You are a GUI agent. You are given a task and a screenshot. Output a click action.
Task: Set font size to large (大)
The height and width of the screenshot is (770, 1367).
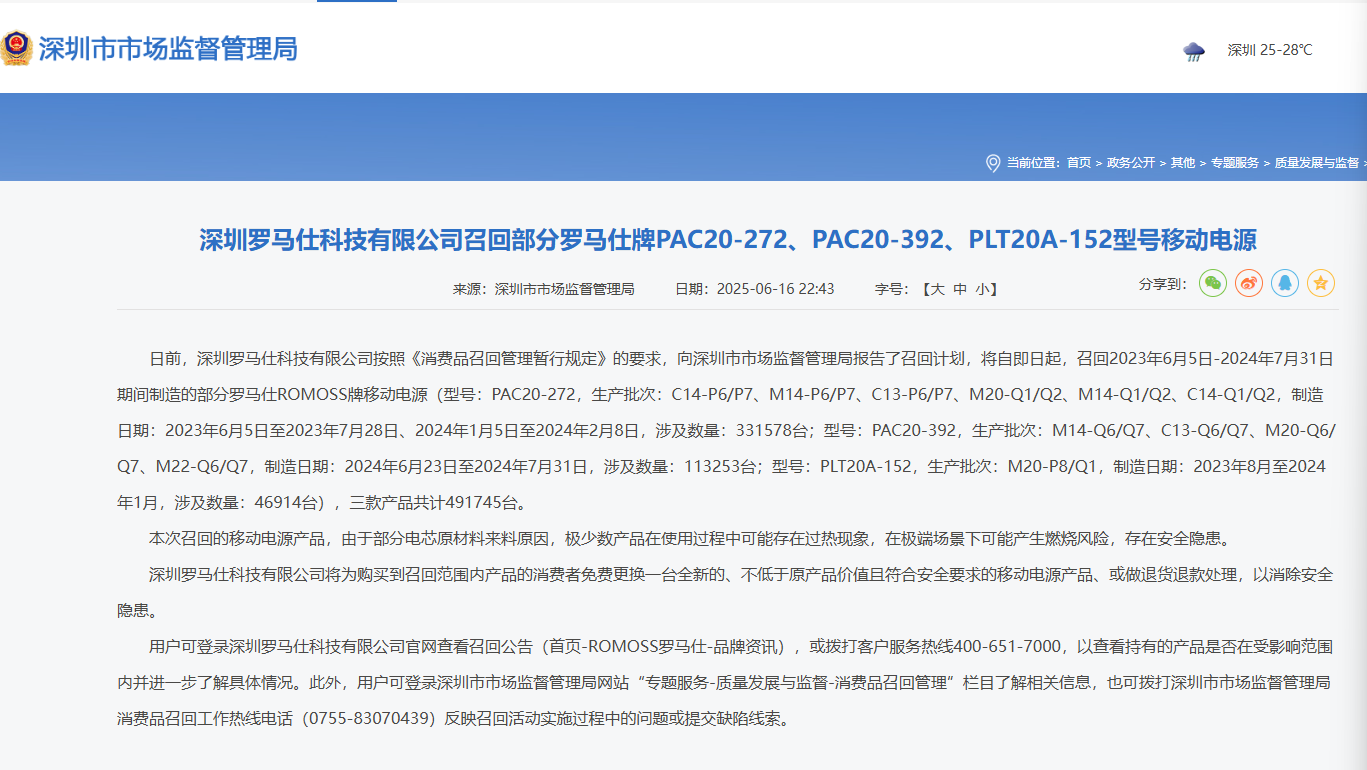click(x=937, y=289)
